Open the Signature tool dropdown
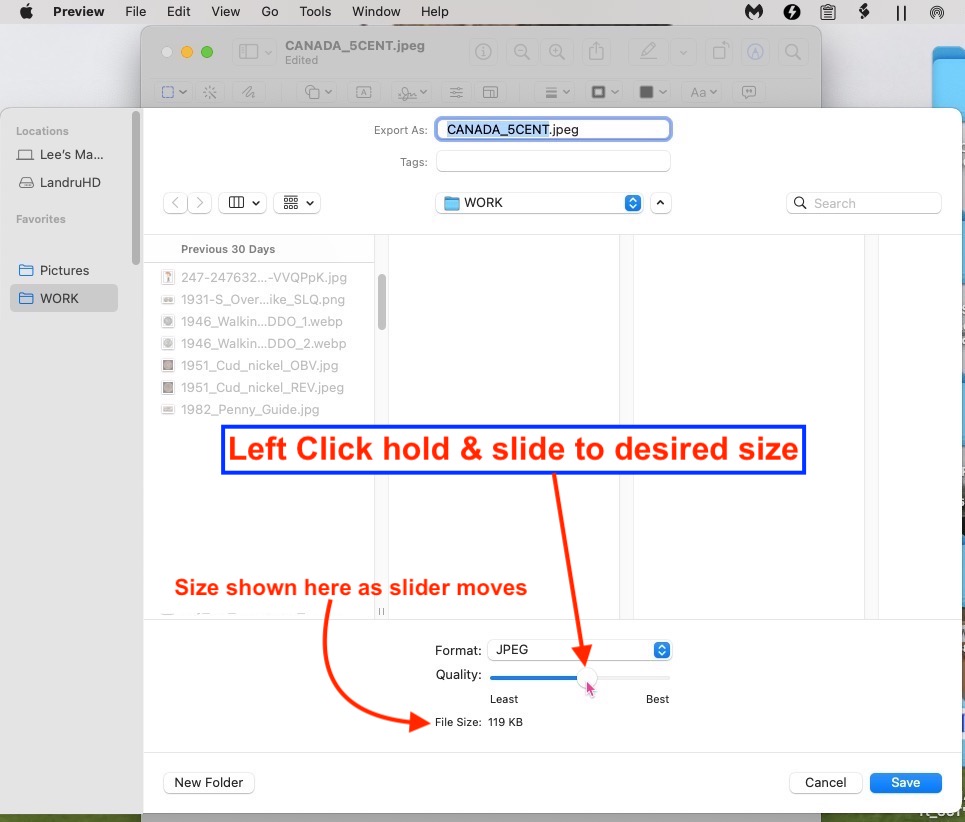This screenshot has width=965, height=822. pyautogui.click(x=412, y=92)
